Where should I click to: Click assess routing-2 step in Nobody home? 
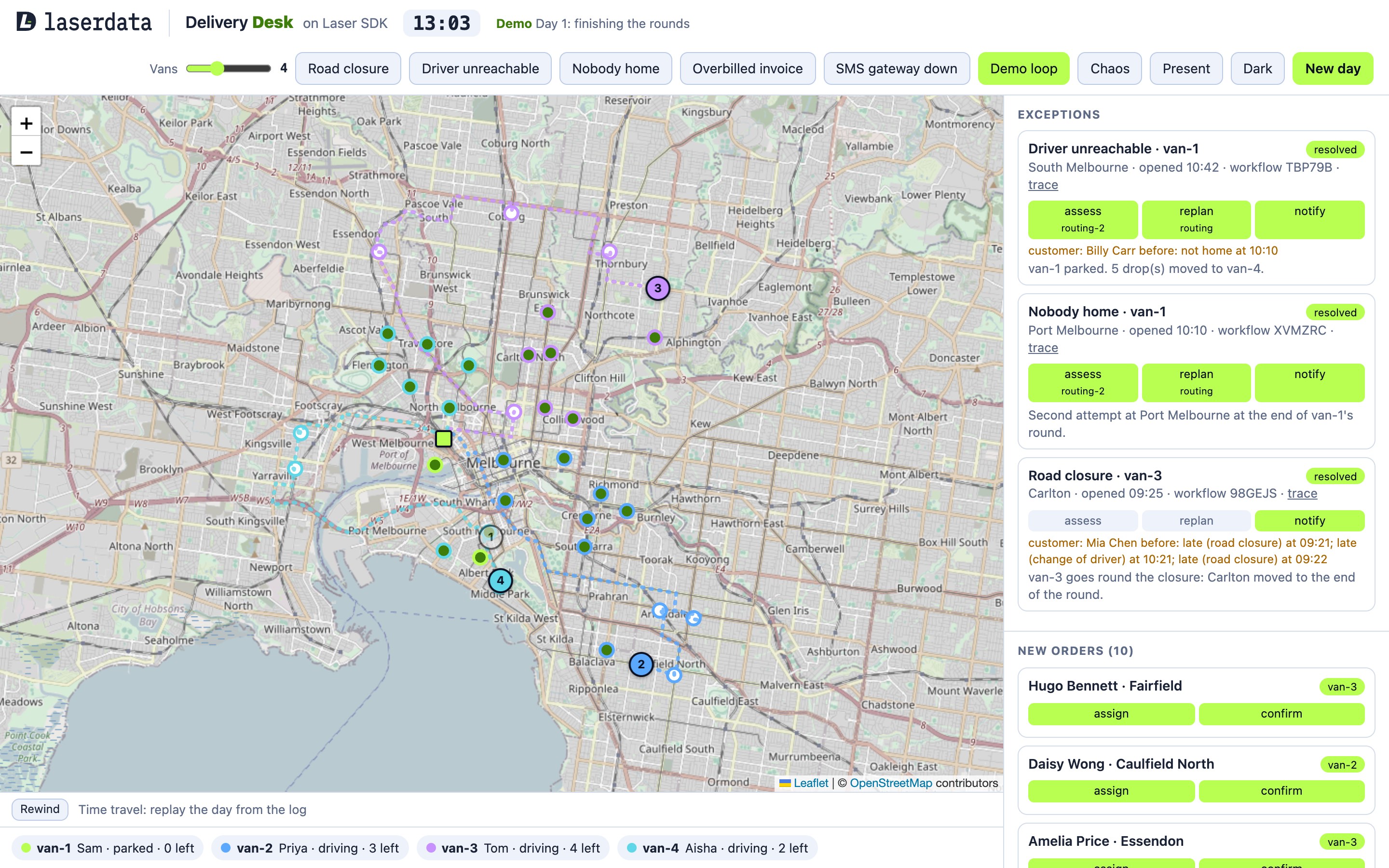click(x=1082, y=382)
